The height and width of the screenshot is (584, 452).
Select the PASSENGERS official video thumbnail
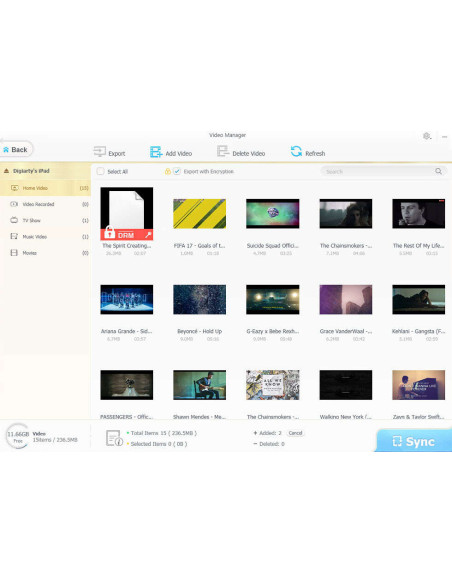[x=127, y=385]
